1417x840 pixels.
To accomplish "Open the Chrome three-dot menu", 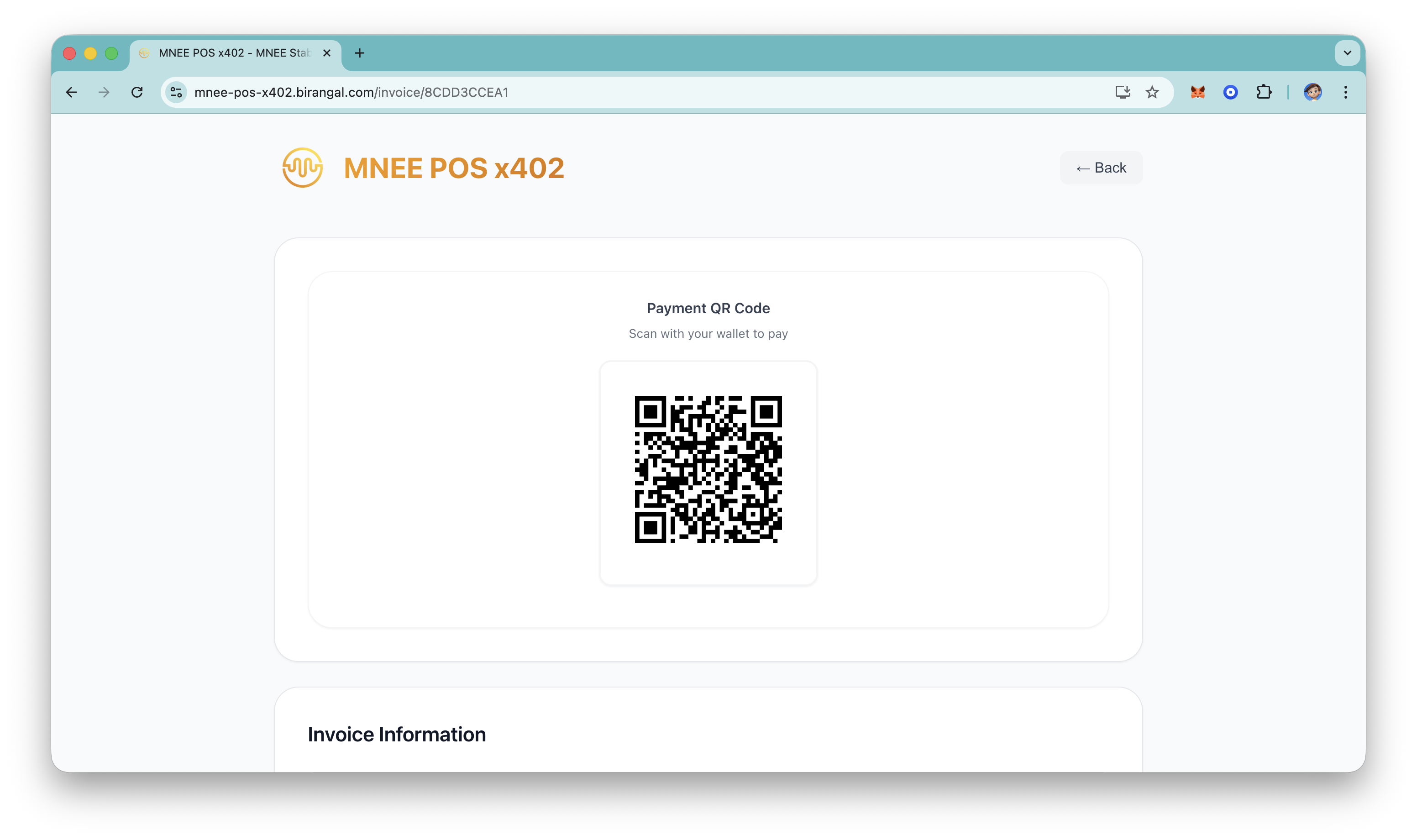I will point(1346,92).
